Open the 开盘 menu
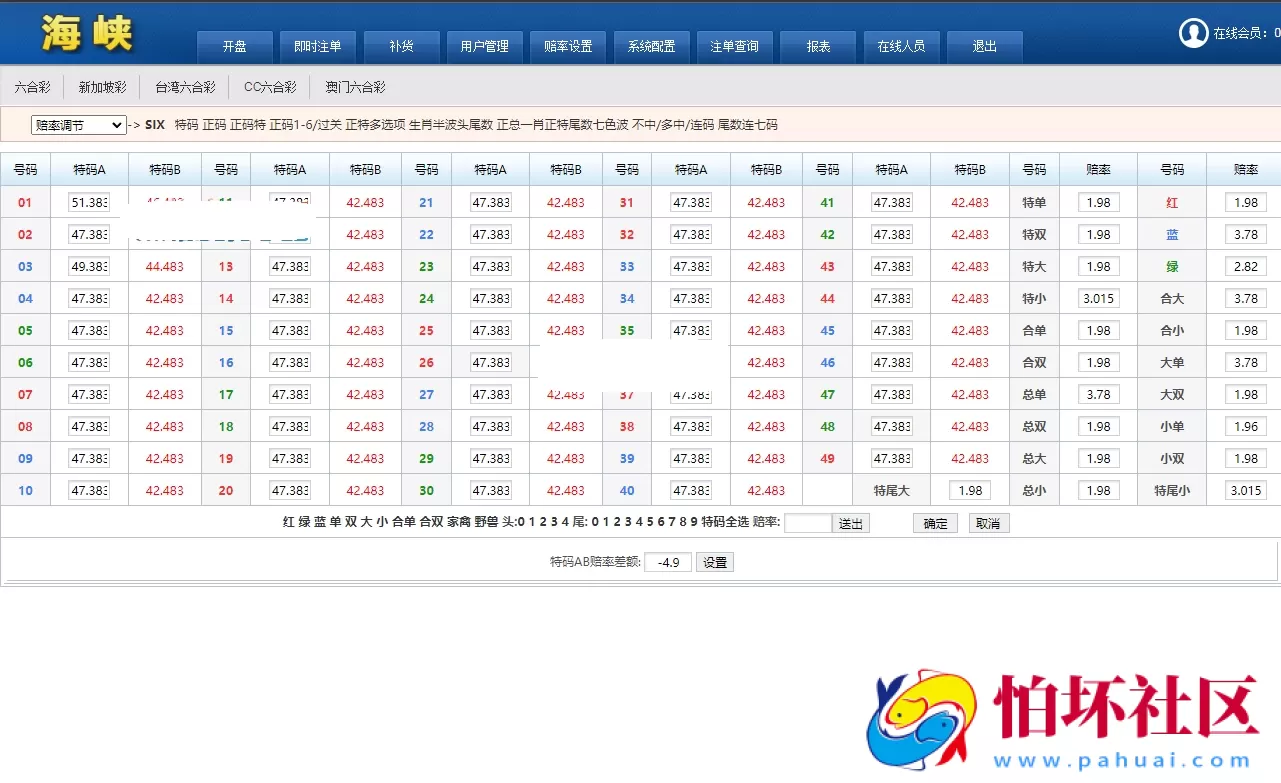The height and width of the screenshot is (783, 1281). pyautogui.click(x=234, y=46)
